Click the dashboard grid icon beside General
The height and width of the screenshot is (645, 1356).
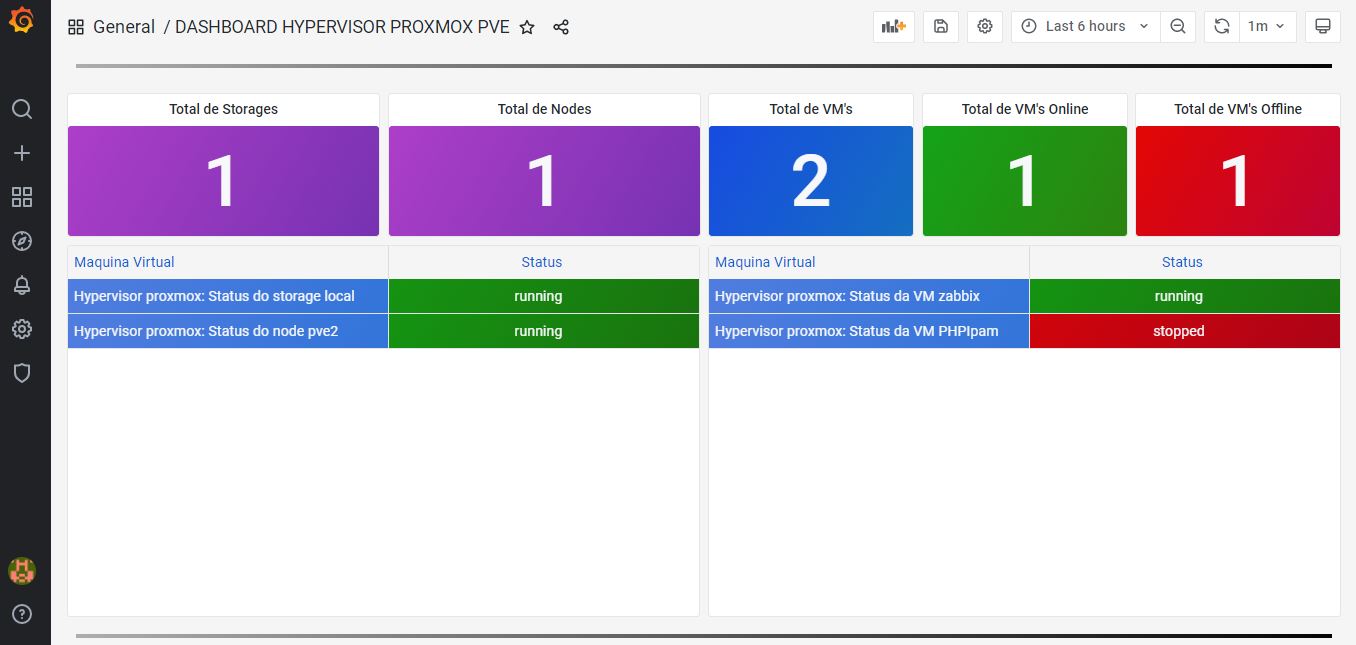point(76,27)
